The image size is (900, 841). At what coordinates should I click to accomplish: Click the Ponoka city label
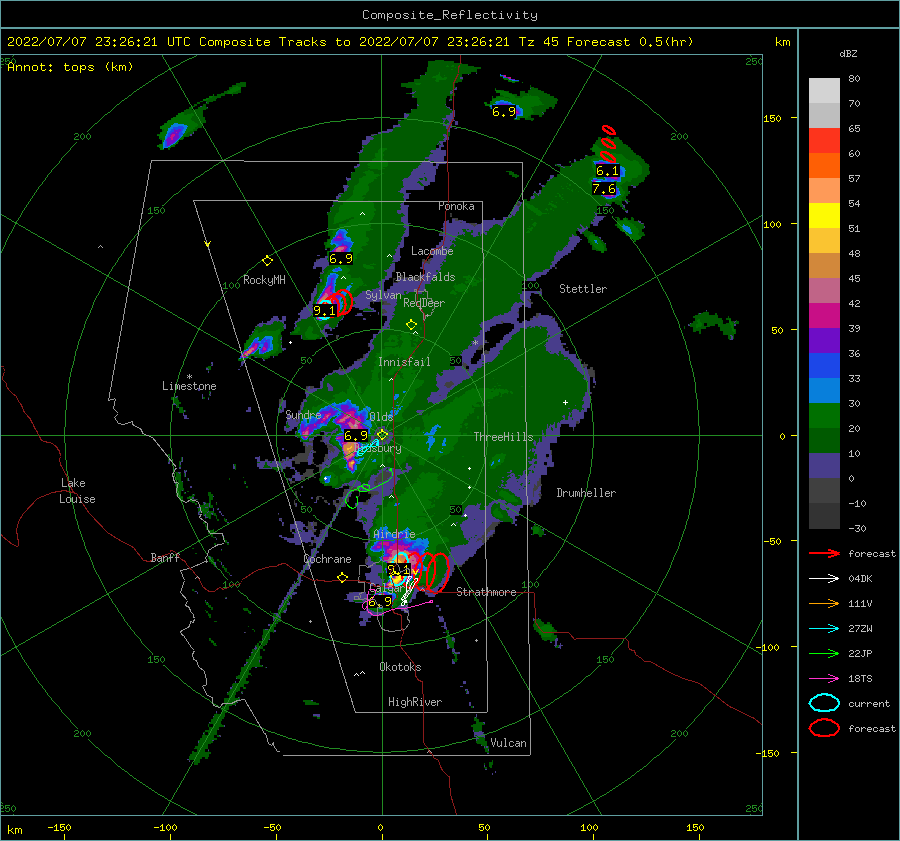coord(456,206)
